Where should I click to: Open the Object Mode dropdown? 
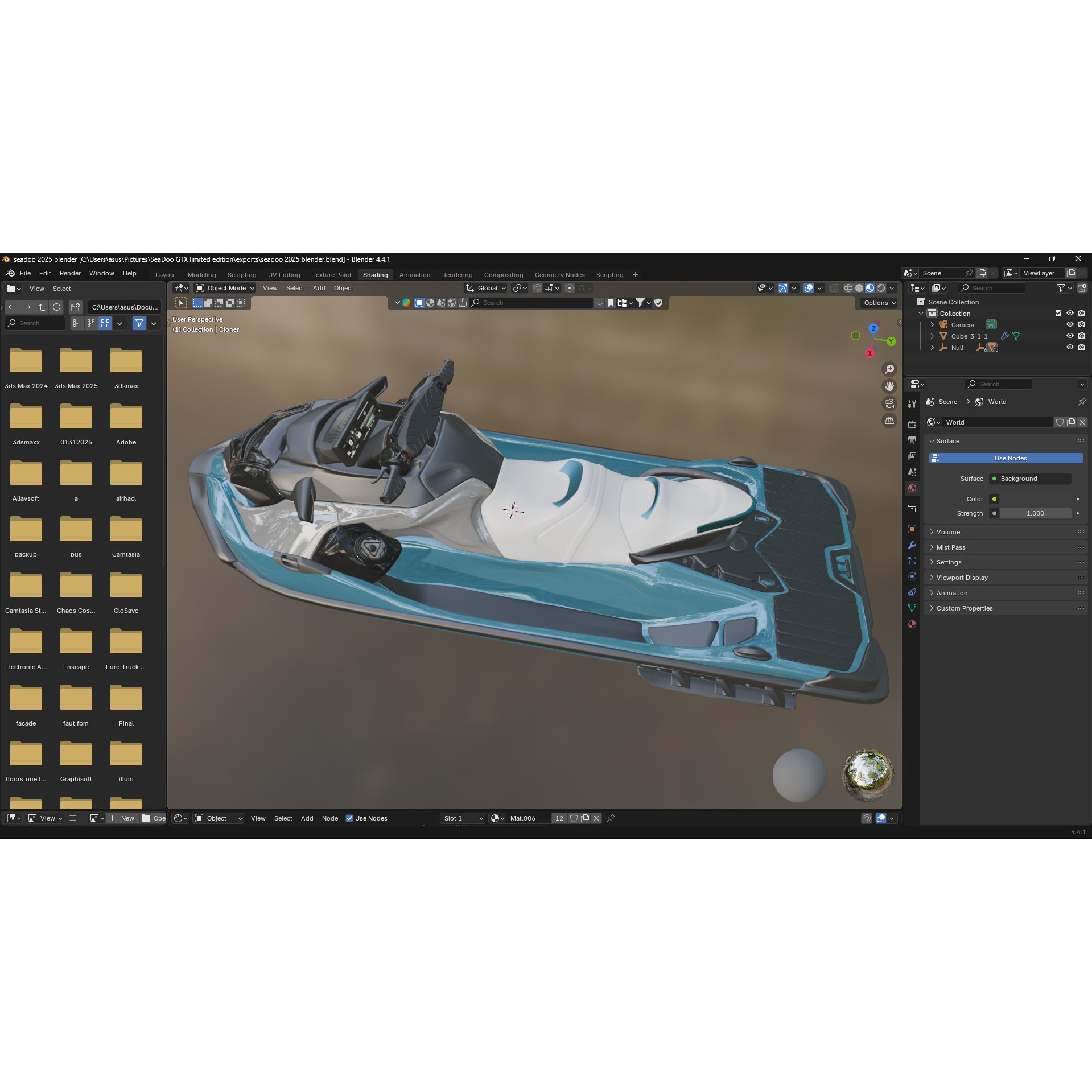(225, 288)
